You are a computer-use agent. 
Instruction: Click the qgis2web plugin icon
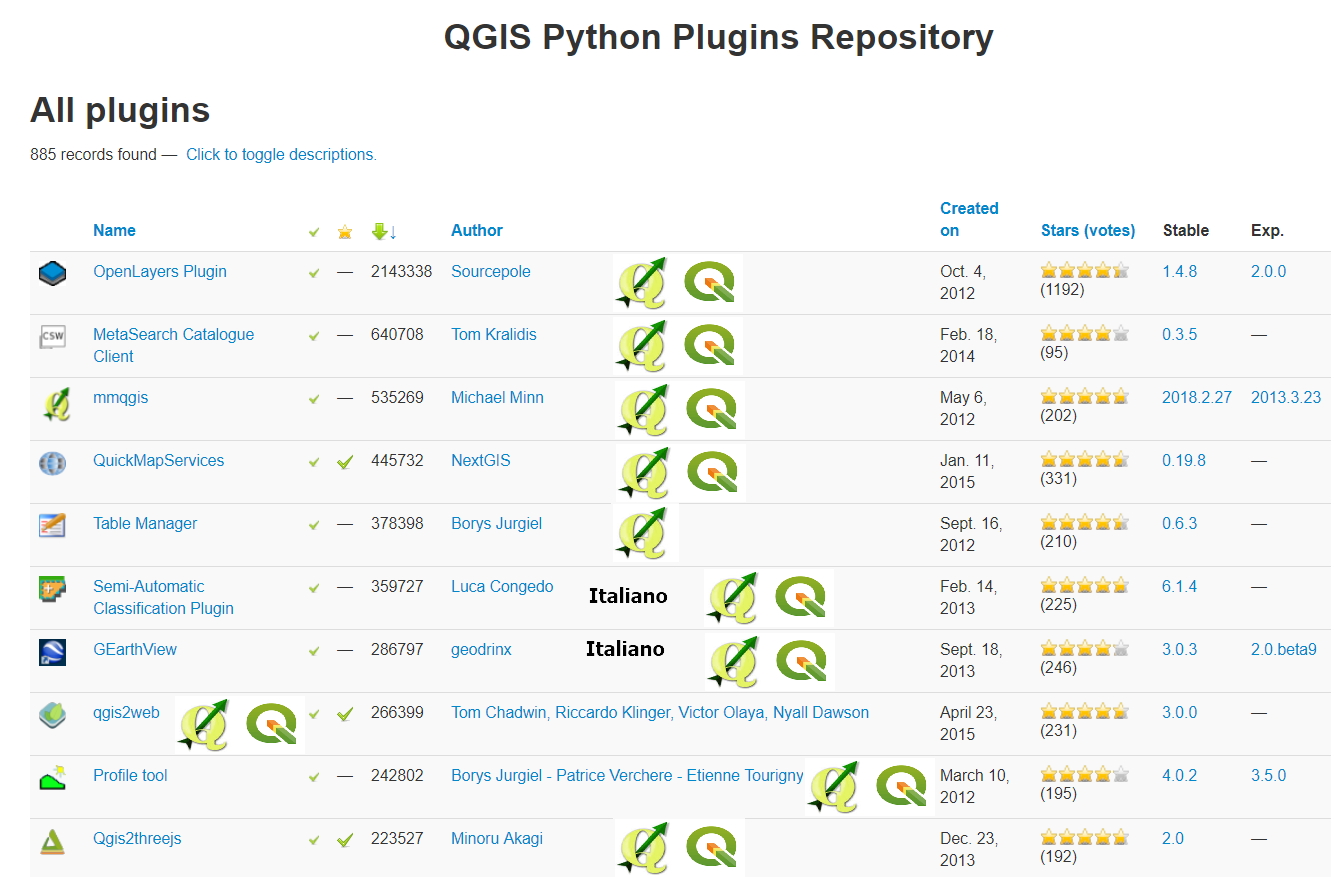click(x=52, y=715)
